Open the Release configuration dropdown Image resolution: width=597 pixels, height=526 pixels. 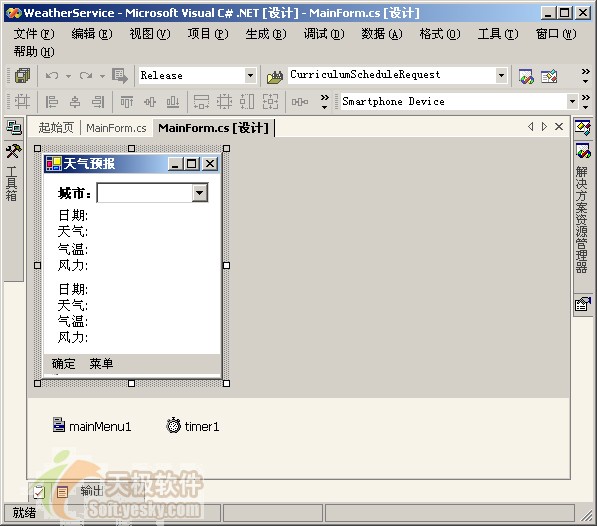tap(250, 75)
